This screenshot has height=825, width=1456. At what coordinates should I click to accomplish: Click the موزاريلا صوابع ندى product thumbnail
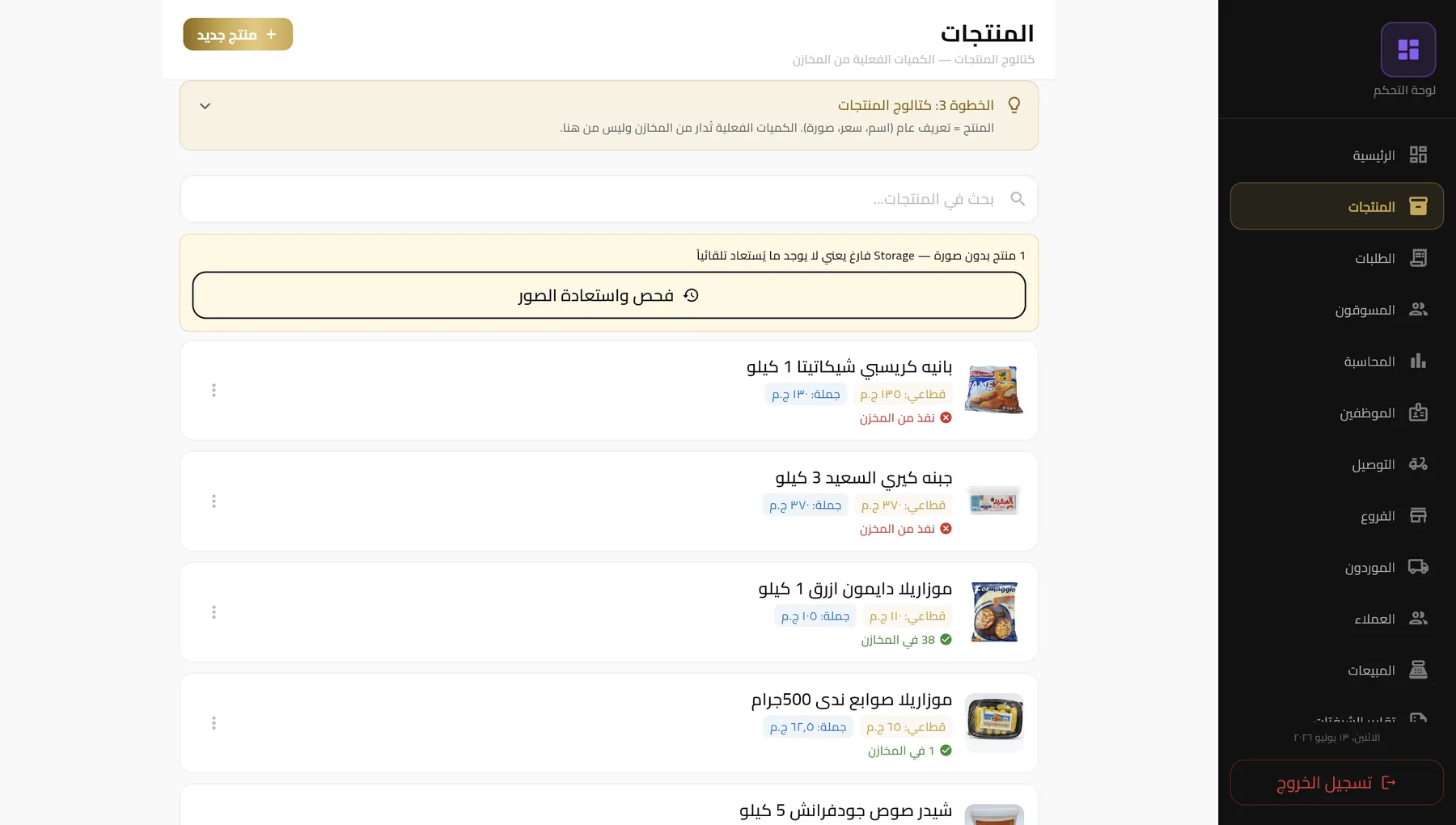pyautogui.click(x=994, y=723)
